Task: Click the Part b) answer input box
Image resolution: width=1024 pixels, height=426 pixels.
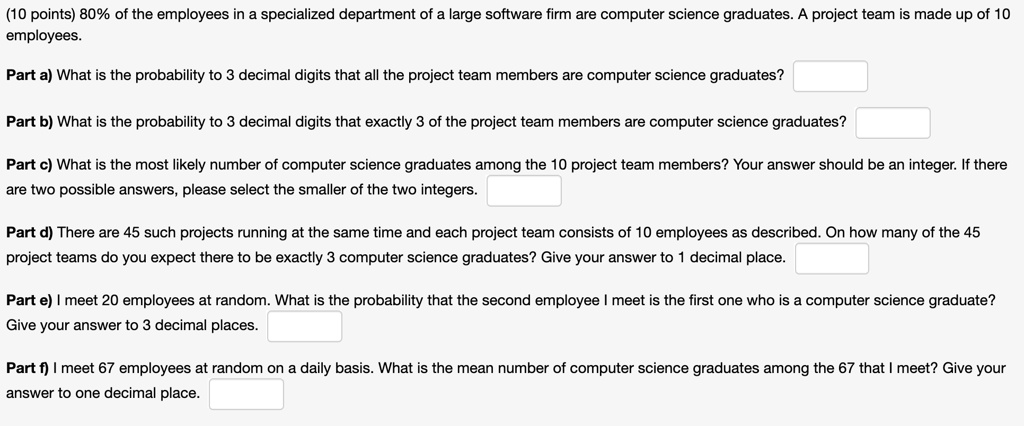Action: pyautogui.click(x=893, y=123)
